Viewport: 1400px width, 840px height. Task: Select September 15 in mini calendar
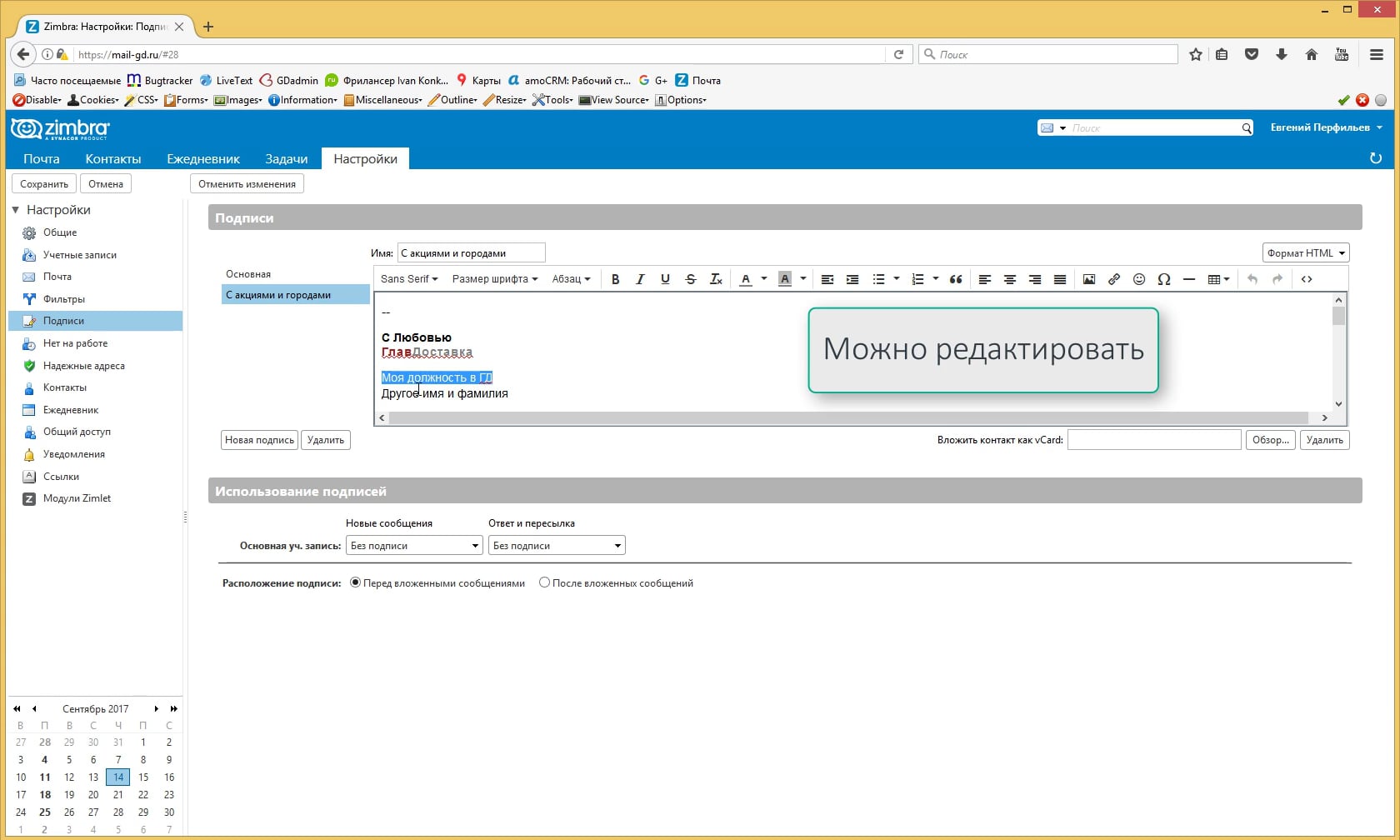coord(143,777)
